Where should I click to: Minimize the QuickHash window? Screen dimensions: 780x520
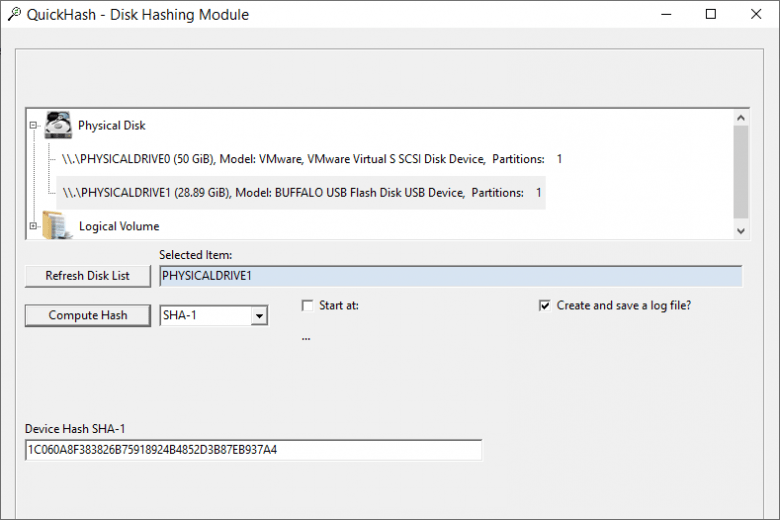666,14
